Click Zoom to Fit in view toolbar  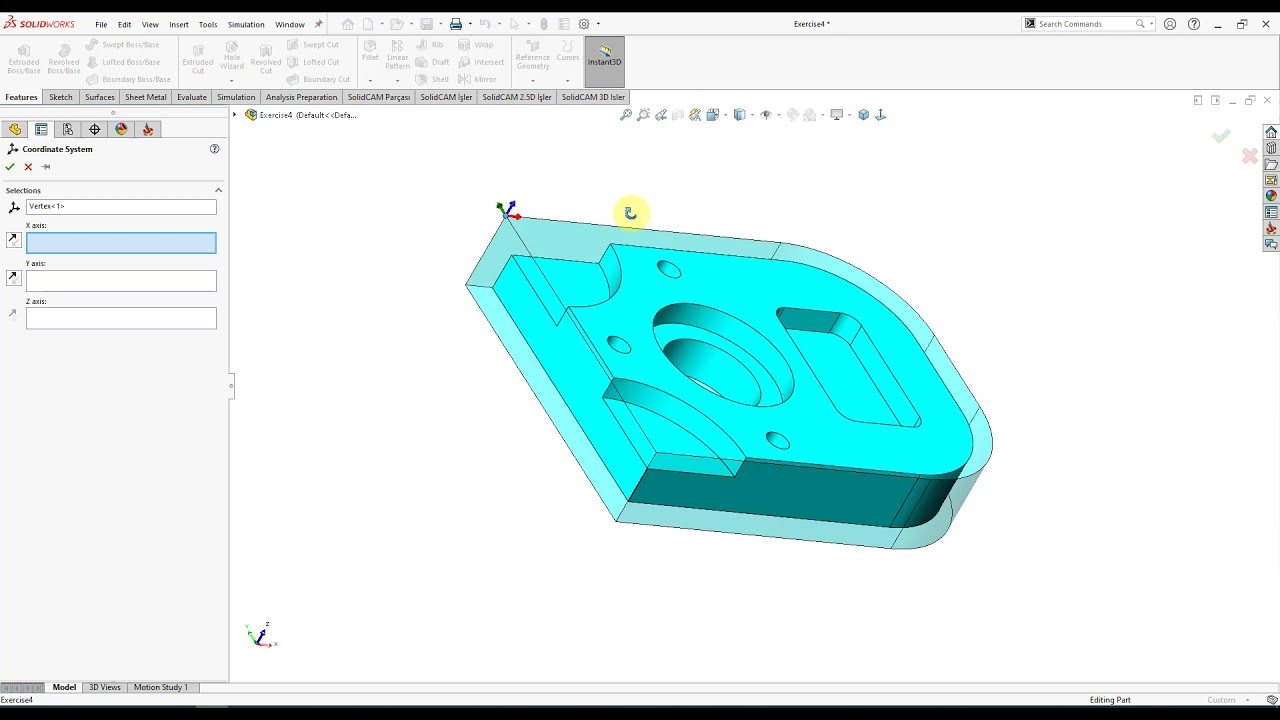(x=626, y=115)
